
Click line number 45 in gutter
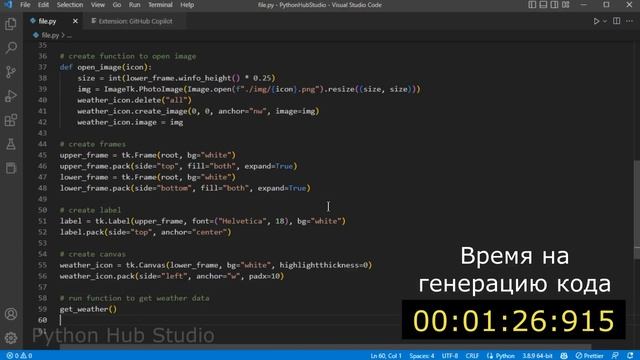(42, 155)
